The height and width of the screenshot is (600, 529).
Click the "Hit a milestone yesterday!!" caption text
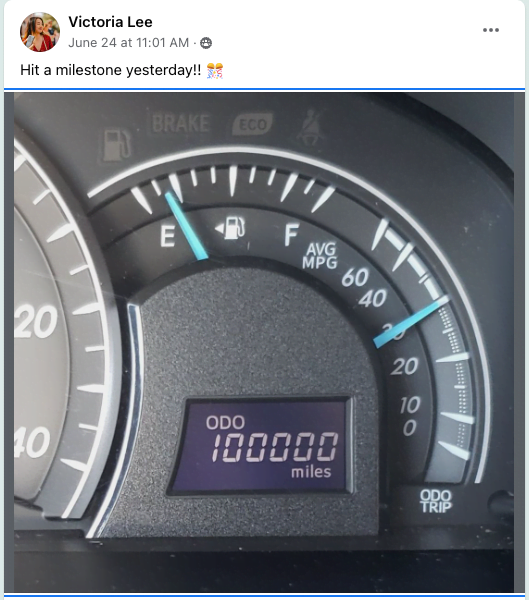coord(111,70)
